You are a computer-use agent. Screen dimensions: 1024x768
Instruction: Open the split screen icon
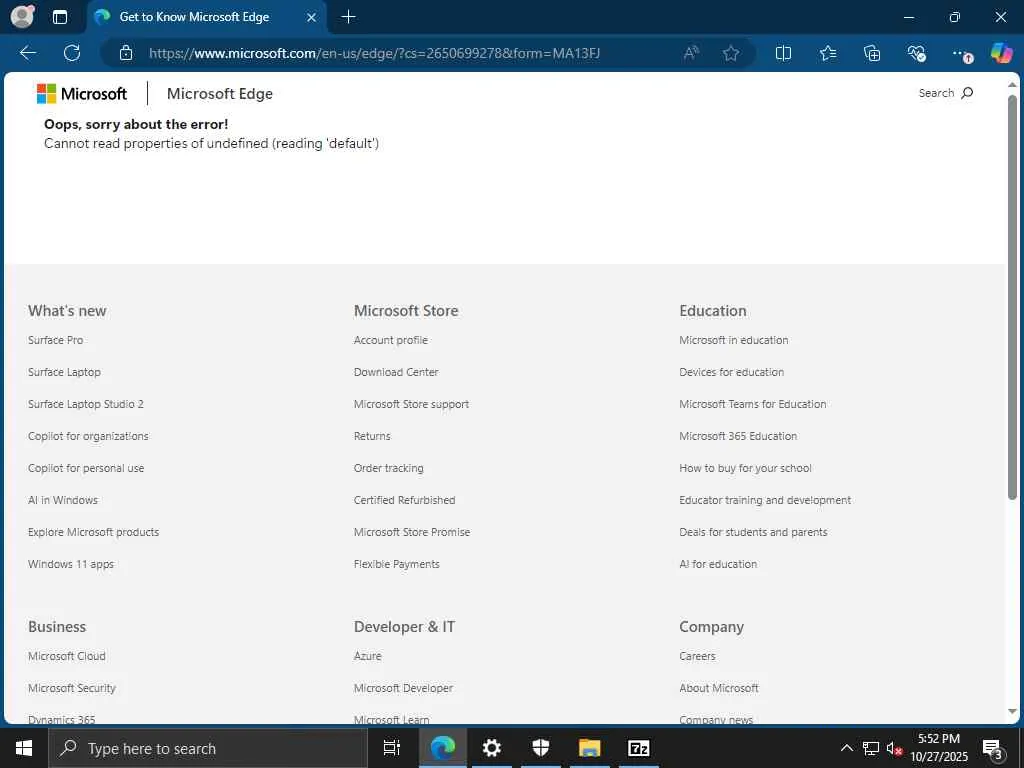tap(783, 53)
